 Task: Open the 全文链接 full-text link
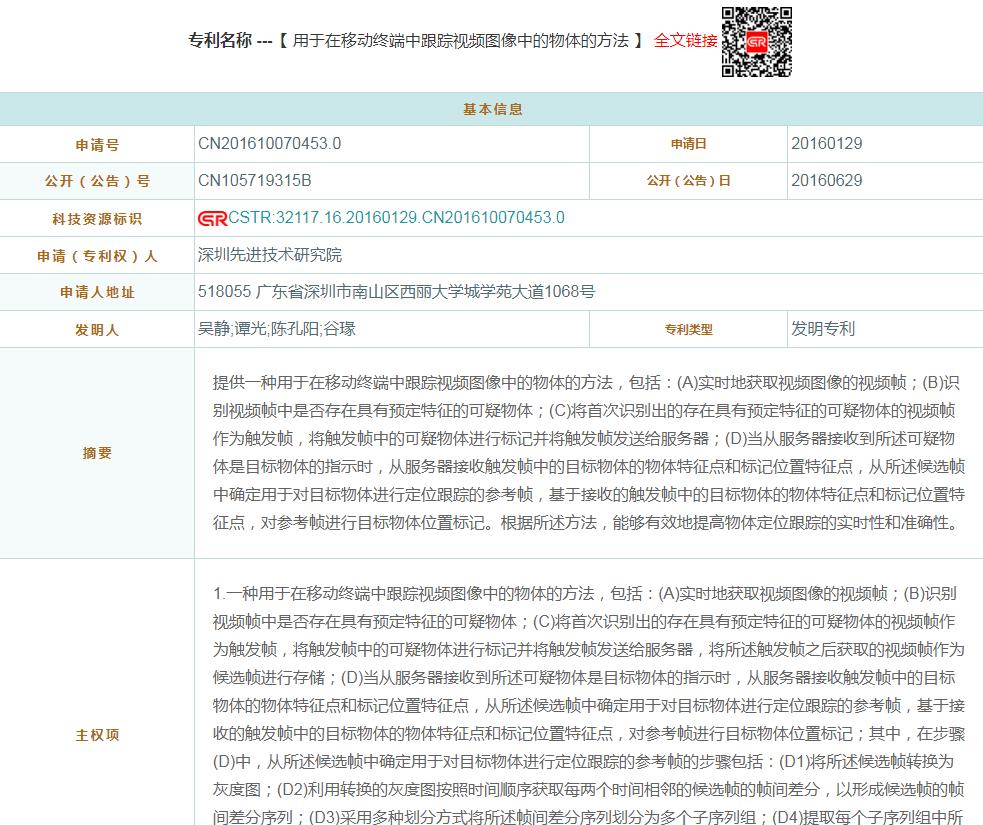(685, 41)
